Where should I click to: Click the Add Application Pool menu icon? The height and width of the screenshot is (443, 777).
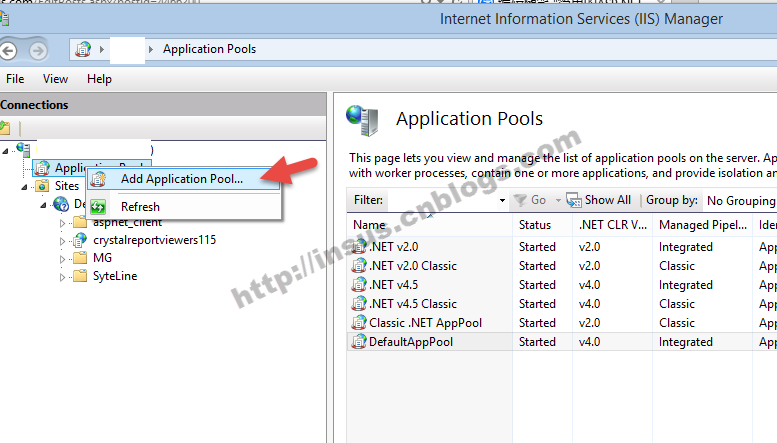coord(98,179)
